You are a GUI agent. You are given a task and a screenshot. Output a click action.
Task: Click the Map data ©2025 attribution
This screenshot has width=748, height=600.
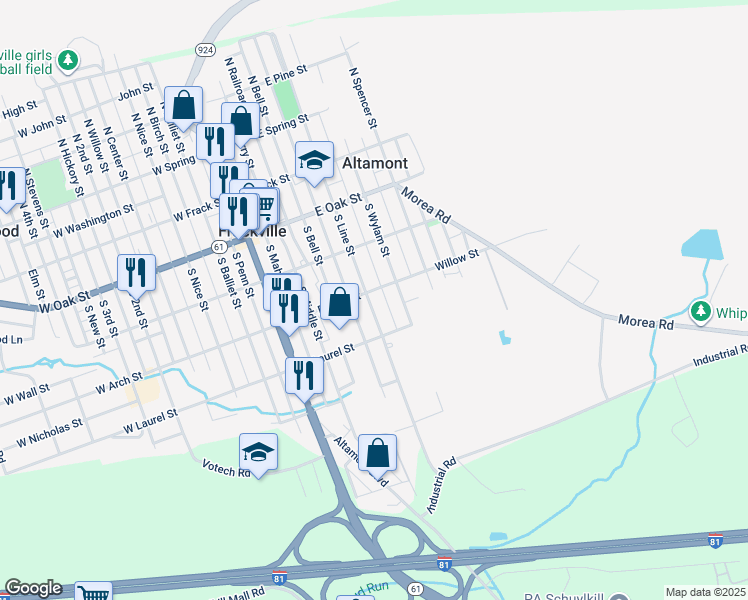pos(705,592)
